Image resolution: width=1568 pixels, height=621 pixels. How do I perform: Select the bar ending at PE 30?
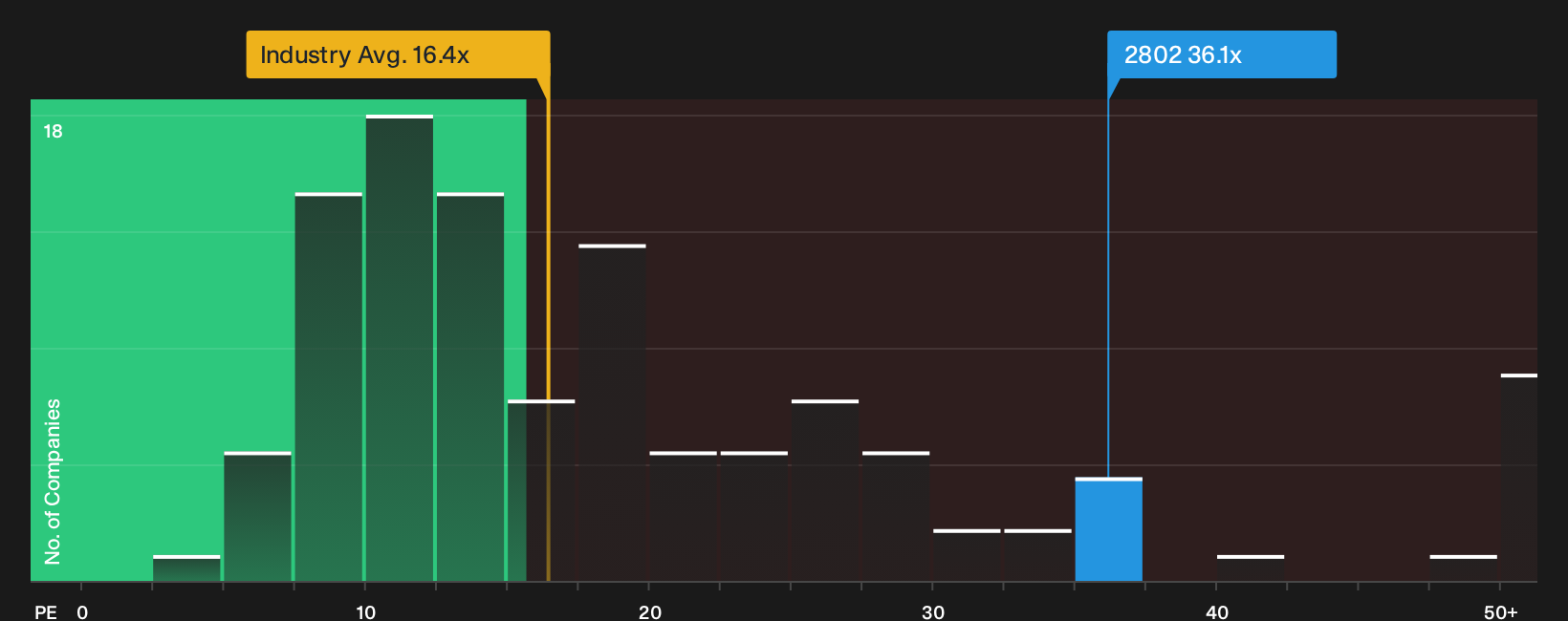(896, 516)
